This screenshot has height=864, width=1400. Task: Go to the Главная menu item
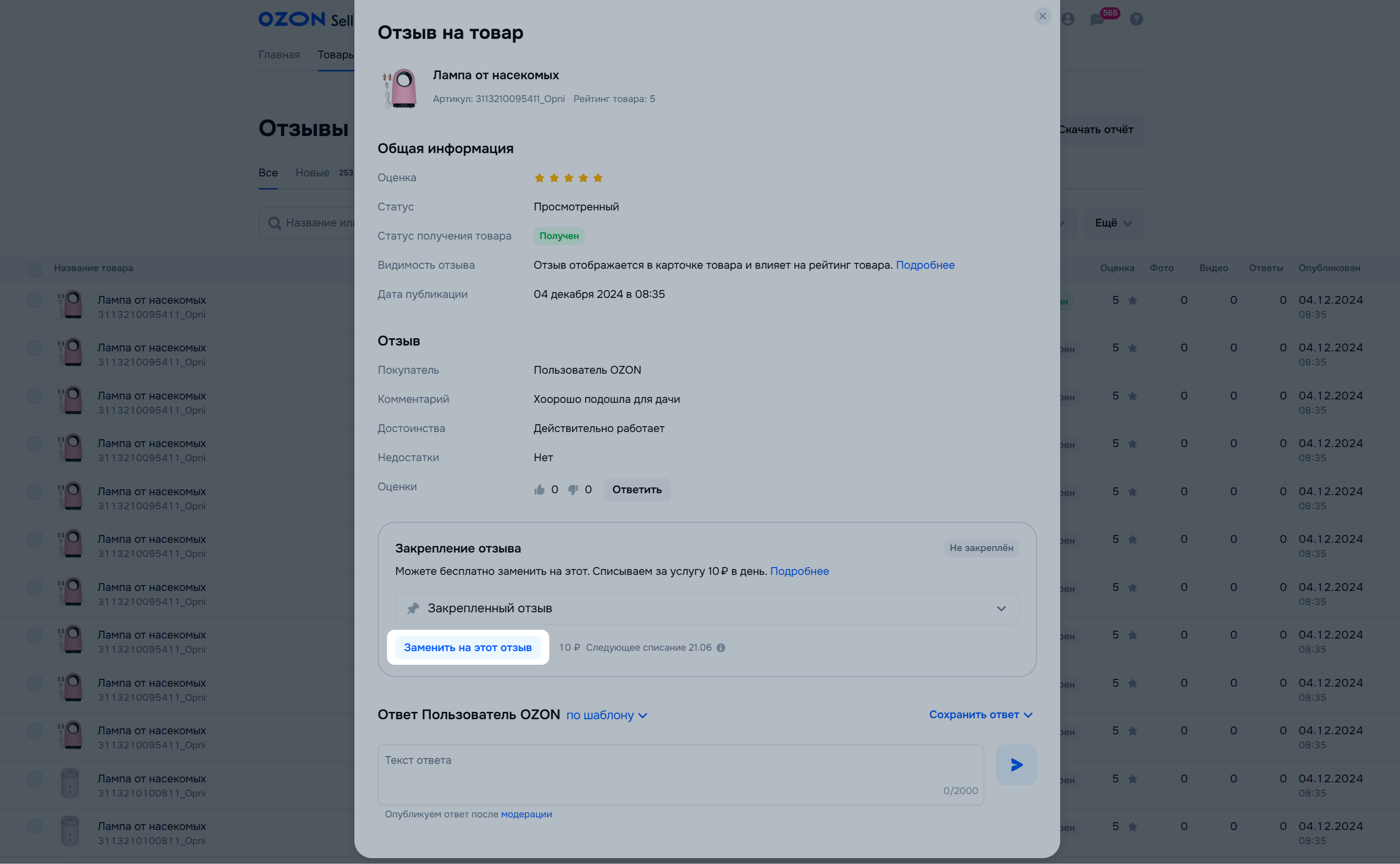[279, 55]
